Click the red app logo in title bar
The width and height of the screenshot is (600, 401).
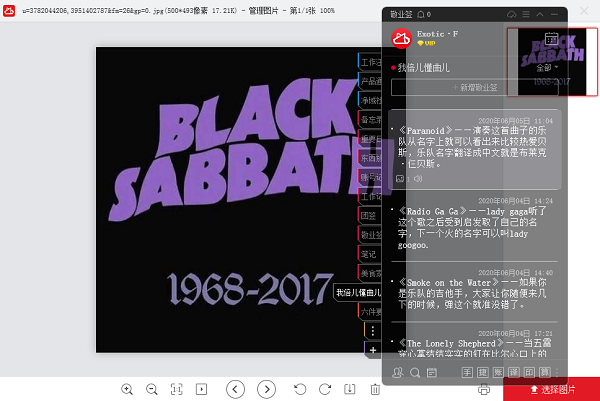point(9,10)
